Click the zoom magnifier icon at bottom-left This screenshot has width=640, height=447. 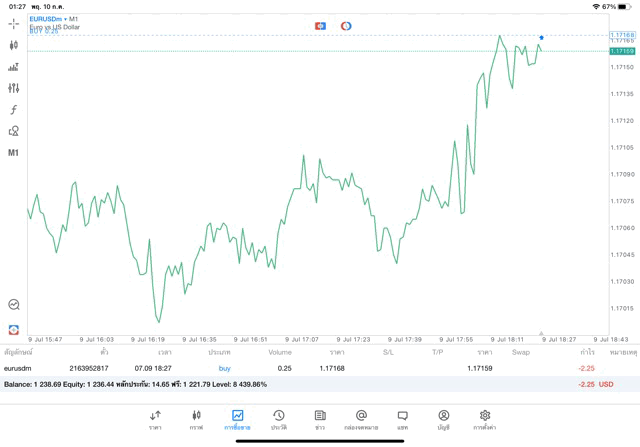[x=13, y=305]
